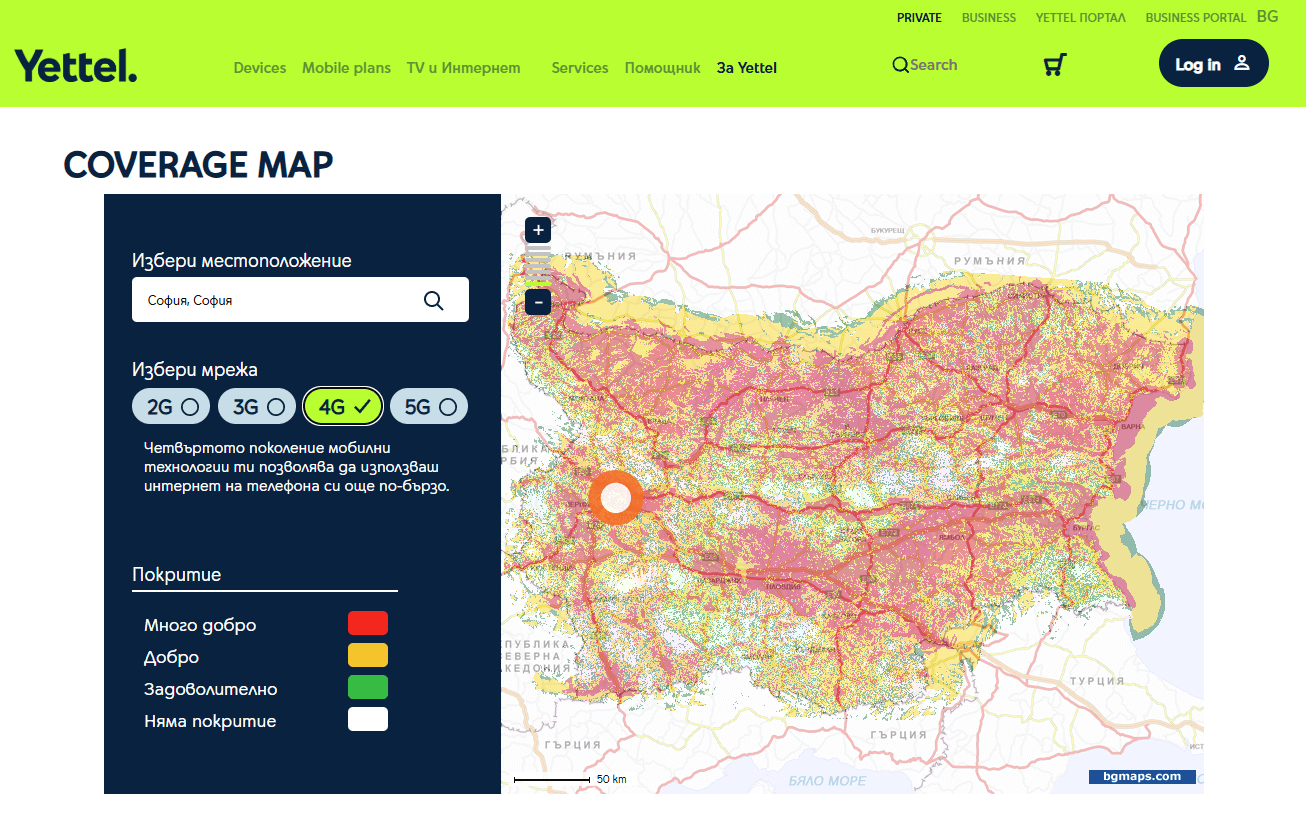Select the 5G network option
1306x813 pixels.
(429, 406)
